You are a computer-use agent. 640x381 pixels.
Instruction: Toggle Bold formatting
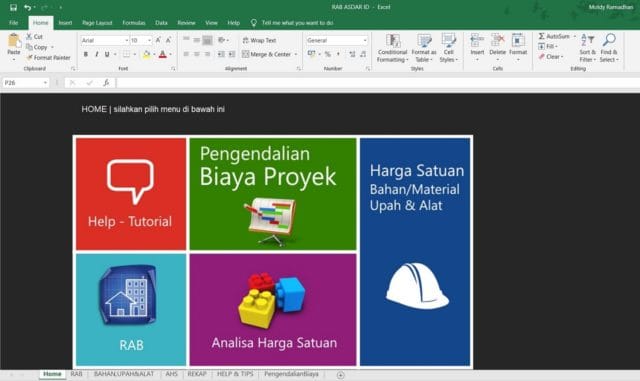[86, 54]
